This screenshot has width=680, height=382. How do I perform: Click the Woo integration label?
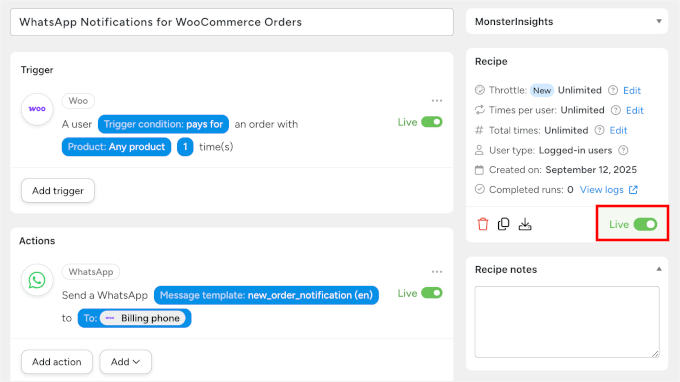[78, 101]
